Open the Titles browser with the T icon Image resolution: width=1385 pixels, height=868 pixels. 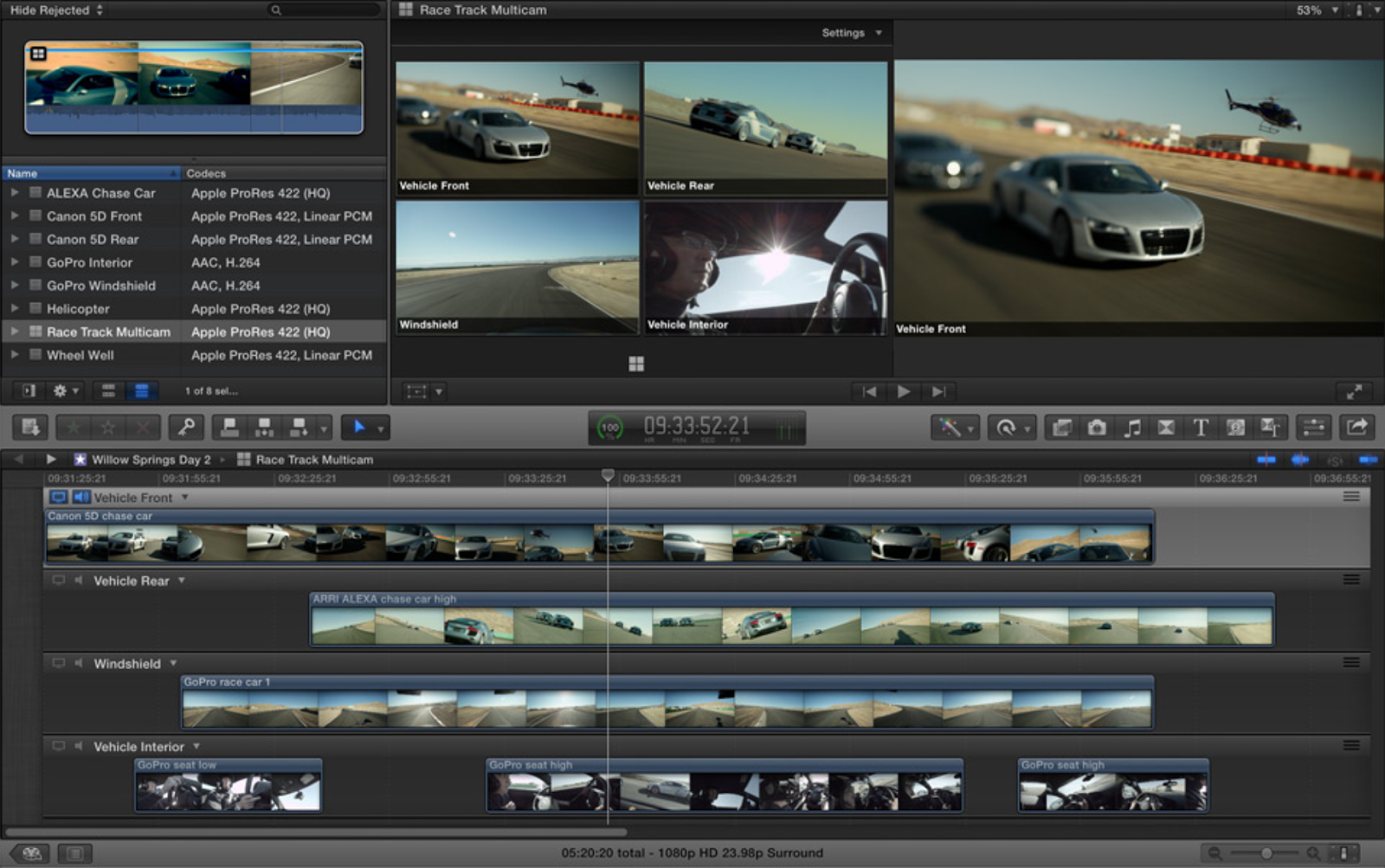(x=1201, y=426)
